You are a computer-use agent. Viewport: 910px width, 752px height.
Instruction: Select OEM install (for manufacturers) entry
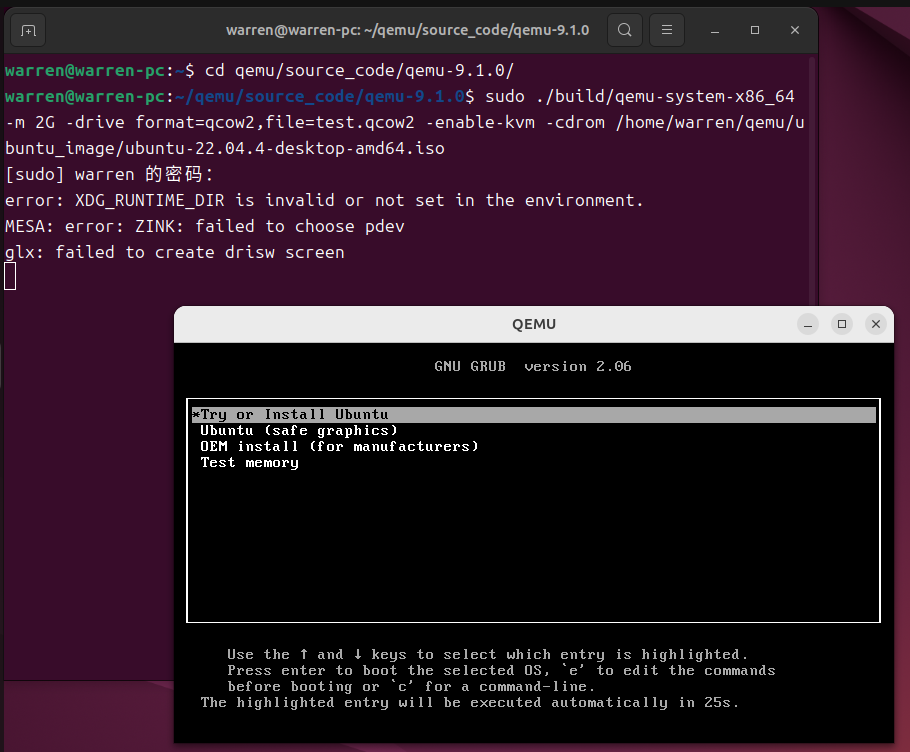[340, 447]
